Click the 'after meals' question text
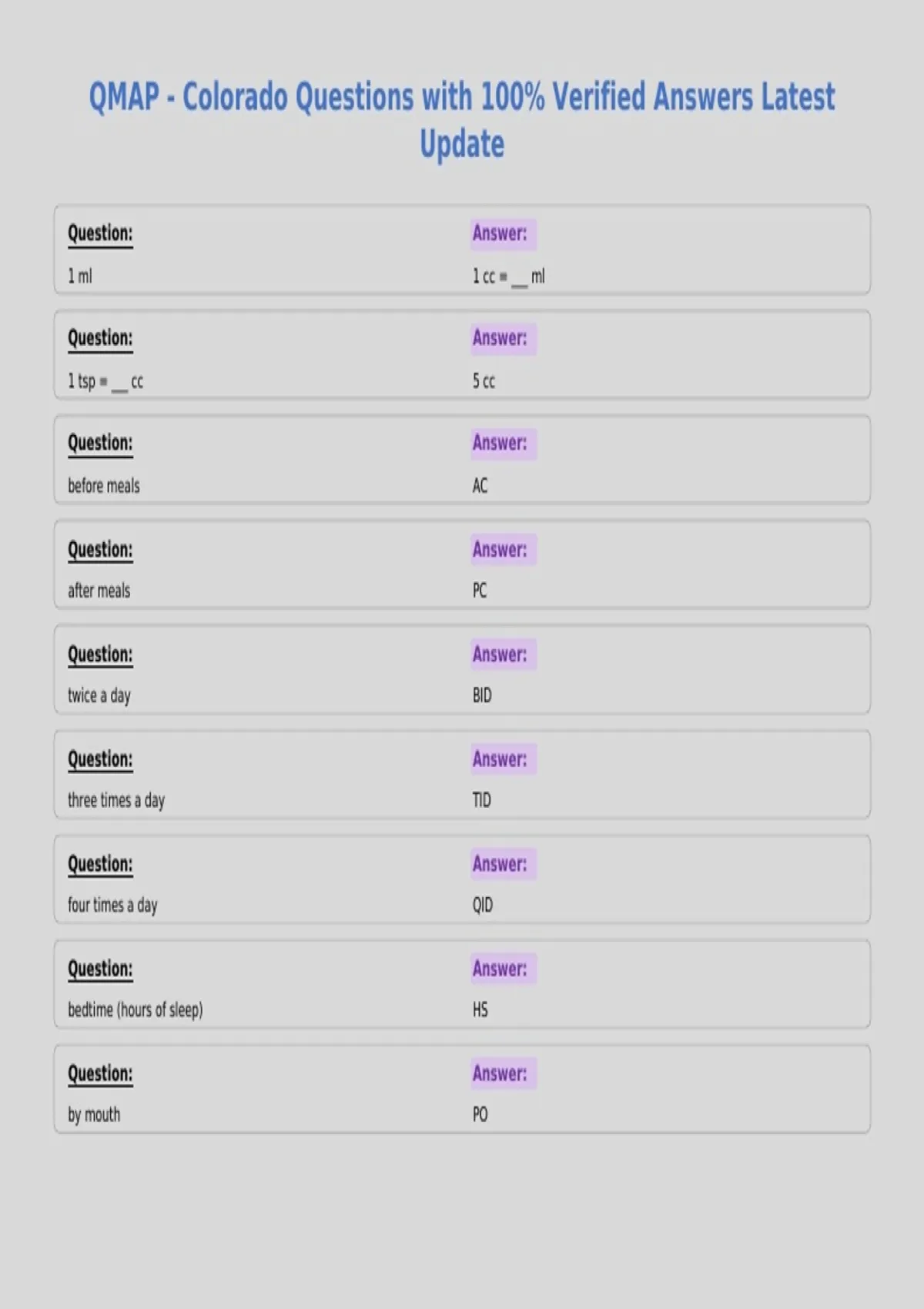 tap(99, 591)
